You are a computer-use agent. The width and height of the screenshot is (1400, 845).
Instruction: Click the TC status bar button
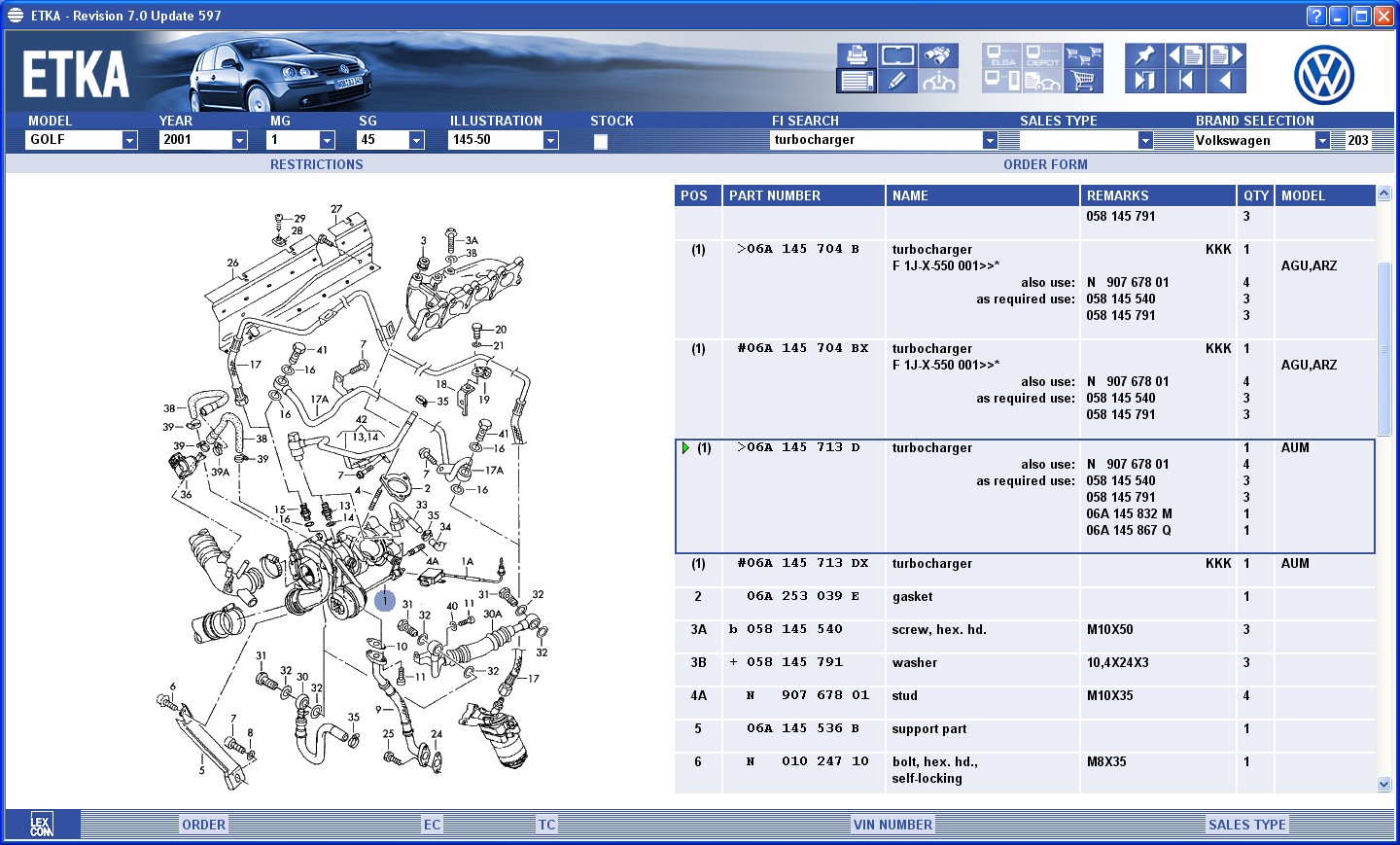pyautogui.click(x=547, y=825)
